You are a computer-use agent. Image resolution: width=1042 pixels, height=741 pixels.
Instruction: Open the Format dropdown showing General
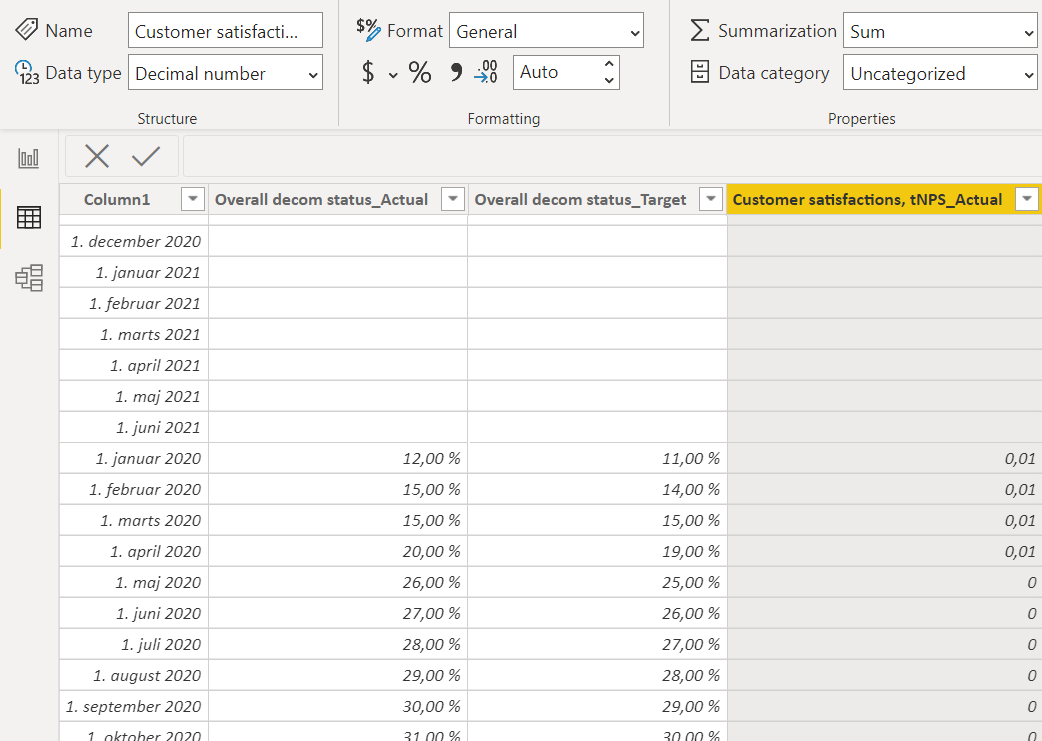[546, 30]
